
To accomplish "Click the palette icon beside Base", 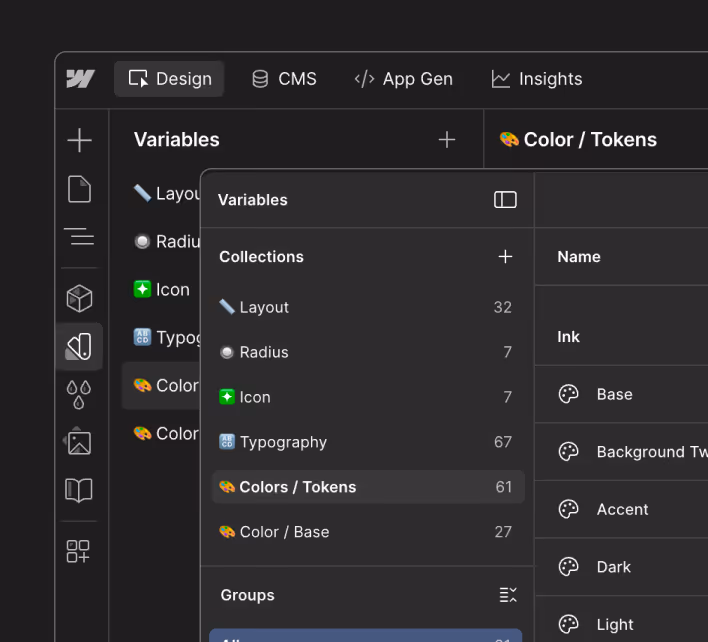I will 568,394.
